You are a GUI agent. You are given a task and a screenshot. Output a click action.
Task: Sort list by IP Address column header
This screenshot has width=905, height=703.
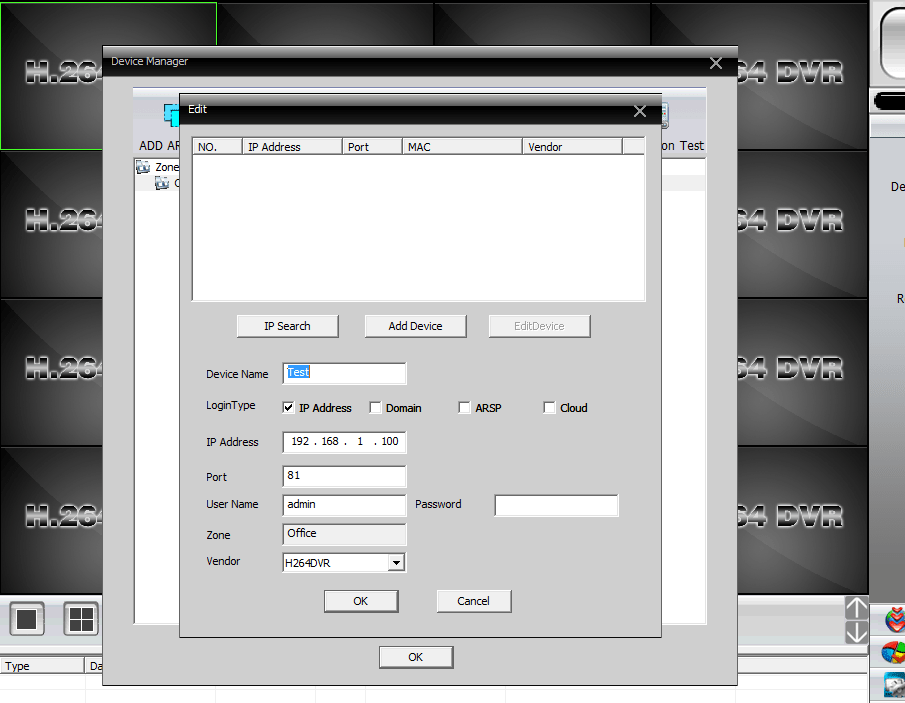coord(292,147)
